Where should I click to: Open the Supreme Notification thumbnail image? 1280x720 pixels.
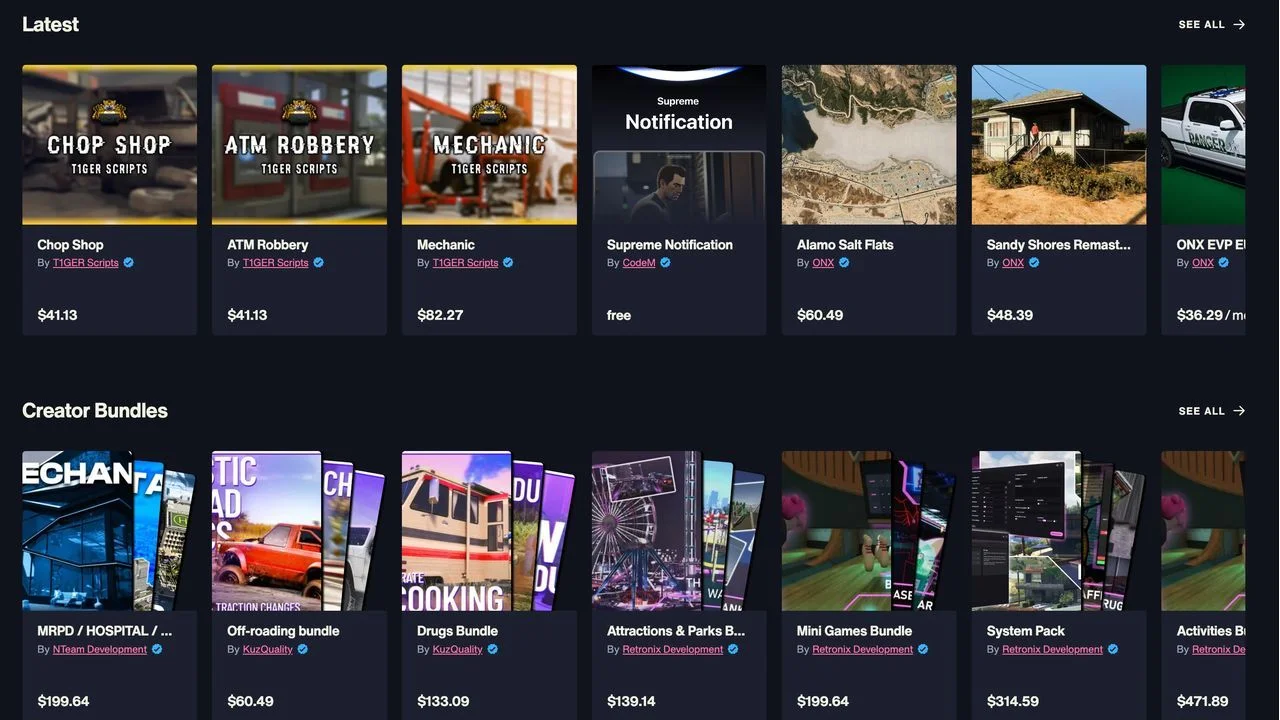click(679, 145)
